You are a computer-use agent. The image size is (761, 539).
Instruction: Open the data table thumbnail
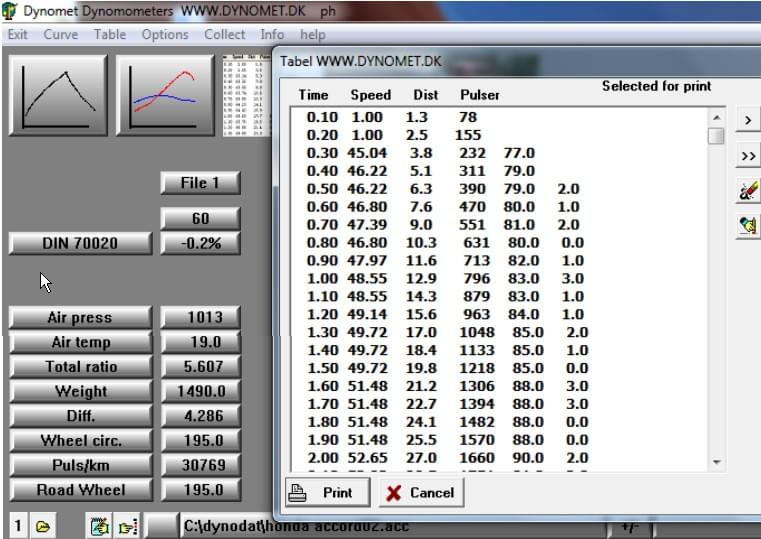tap(247, 96)
